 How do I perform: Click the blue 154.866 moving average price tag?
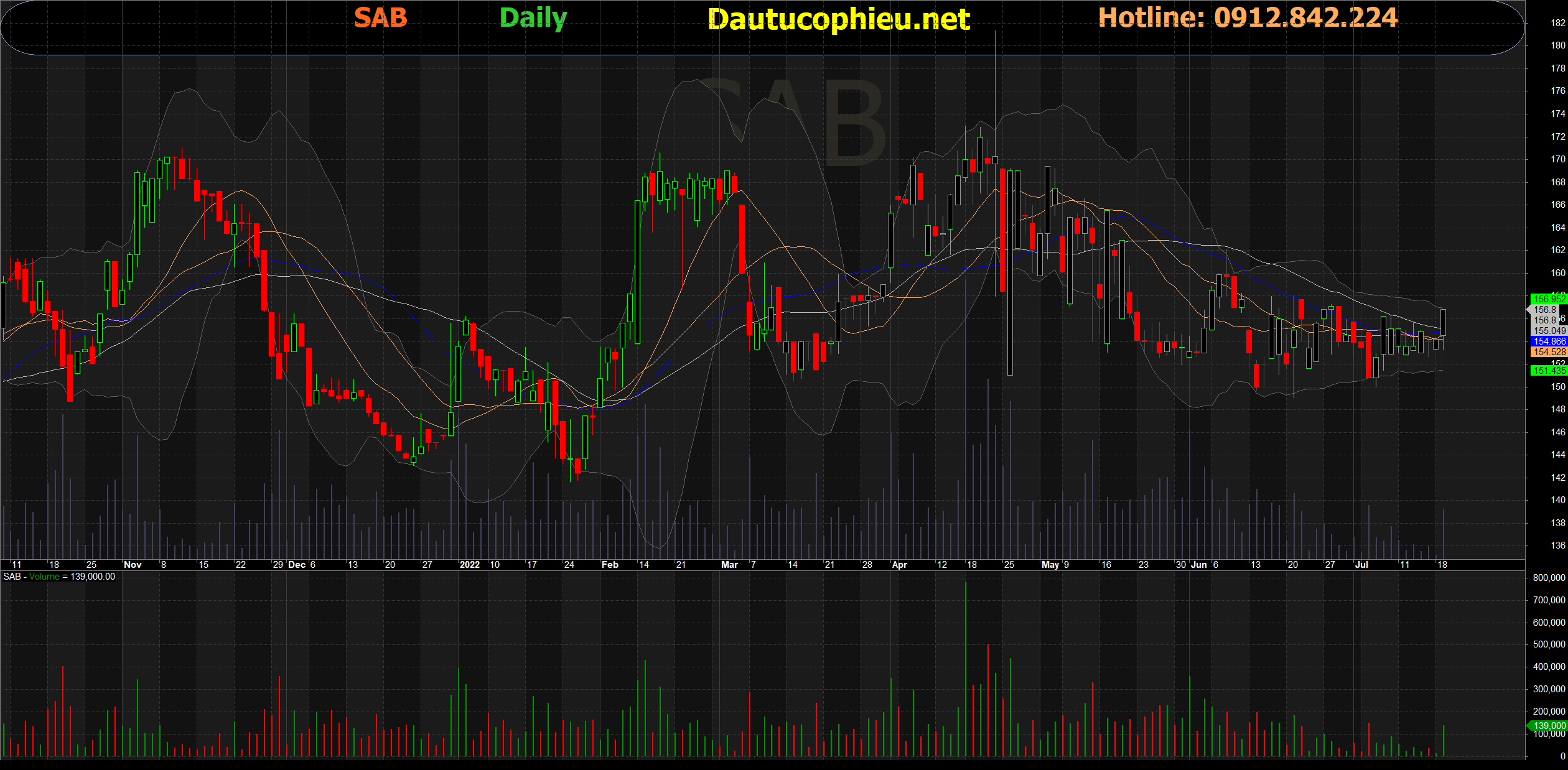(1548, 341)
